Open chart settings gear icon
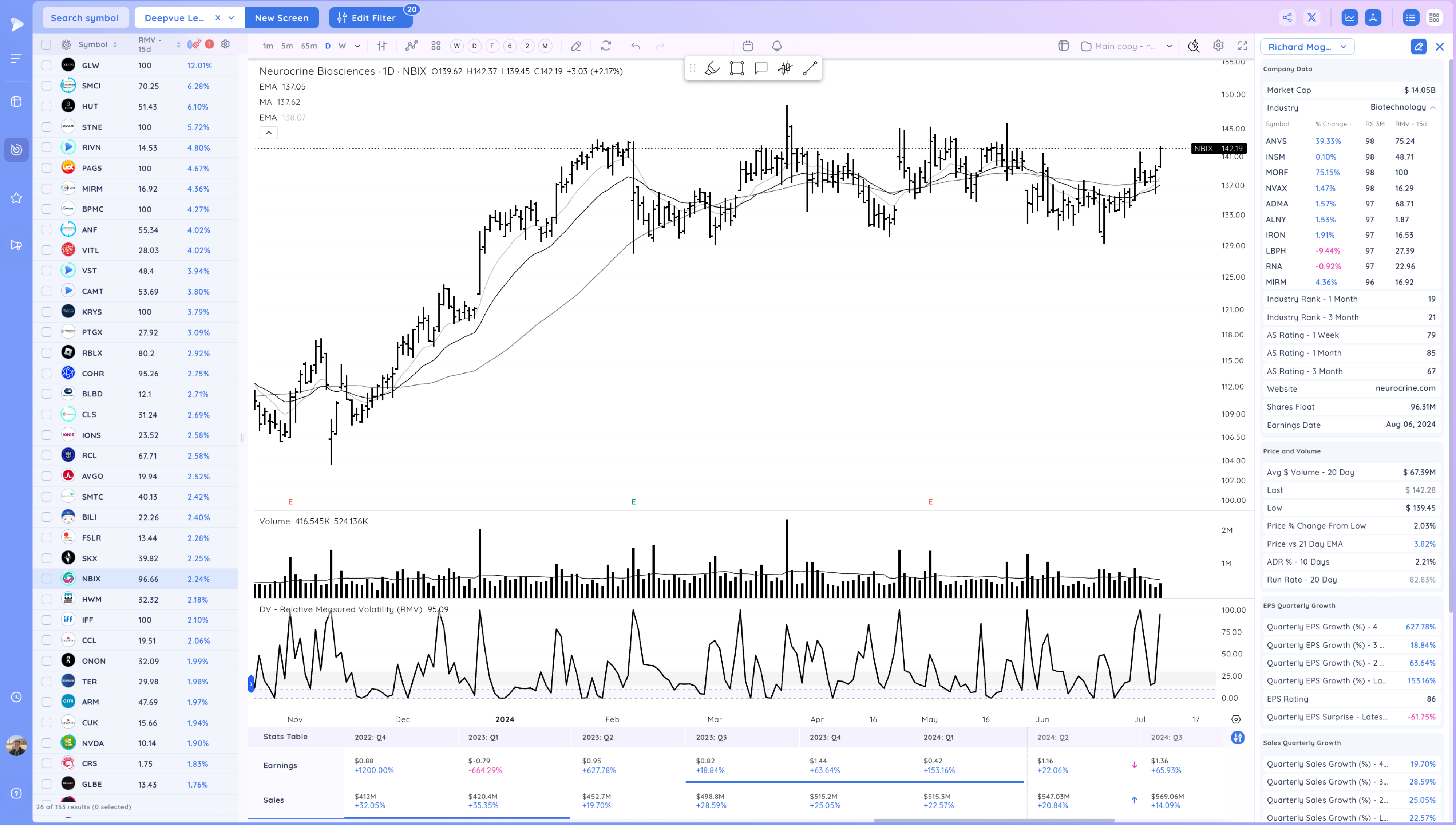This screenshot has width=1456, height=825. (1218, 46)
